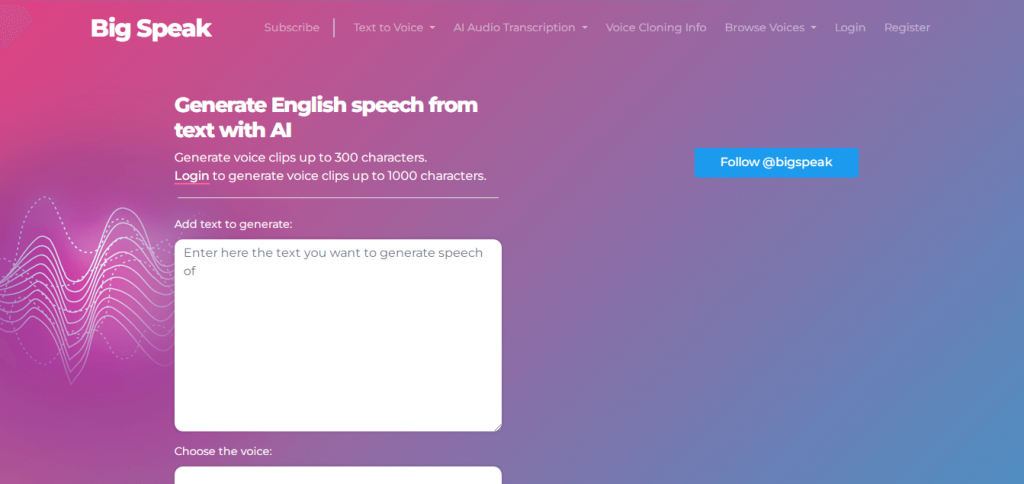Focus the text-to-generate input area
This screenshot has width=1024, height=484.
(338, 335)
